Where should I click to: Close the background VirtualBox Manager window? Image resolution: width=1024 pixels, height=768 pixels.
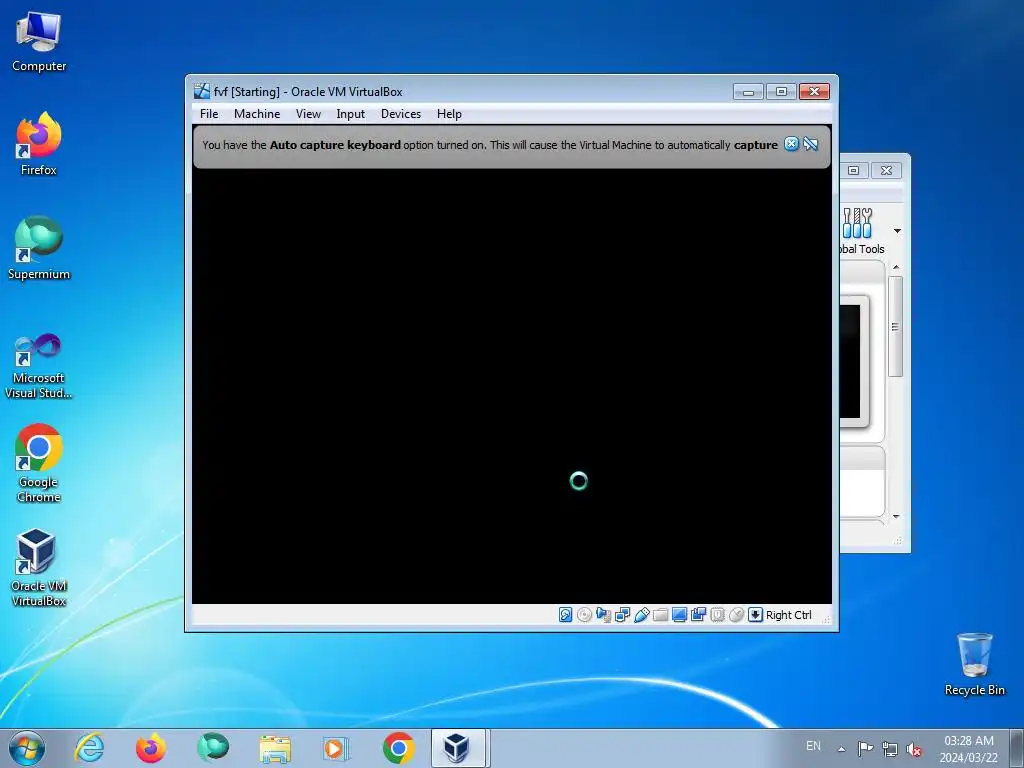pos(886,170)
